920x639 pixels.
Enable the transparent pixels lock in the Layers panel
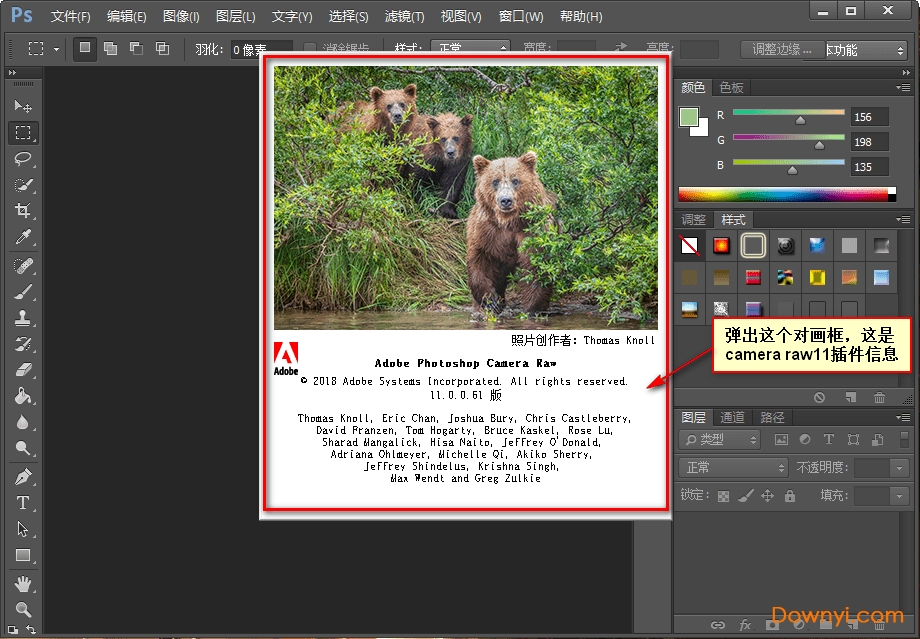click(723, 495)
